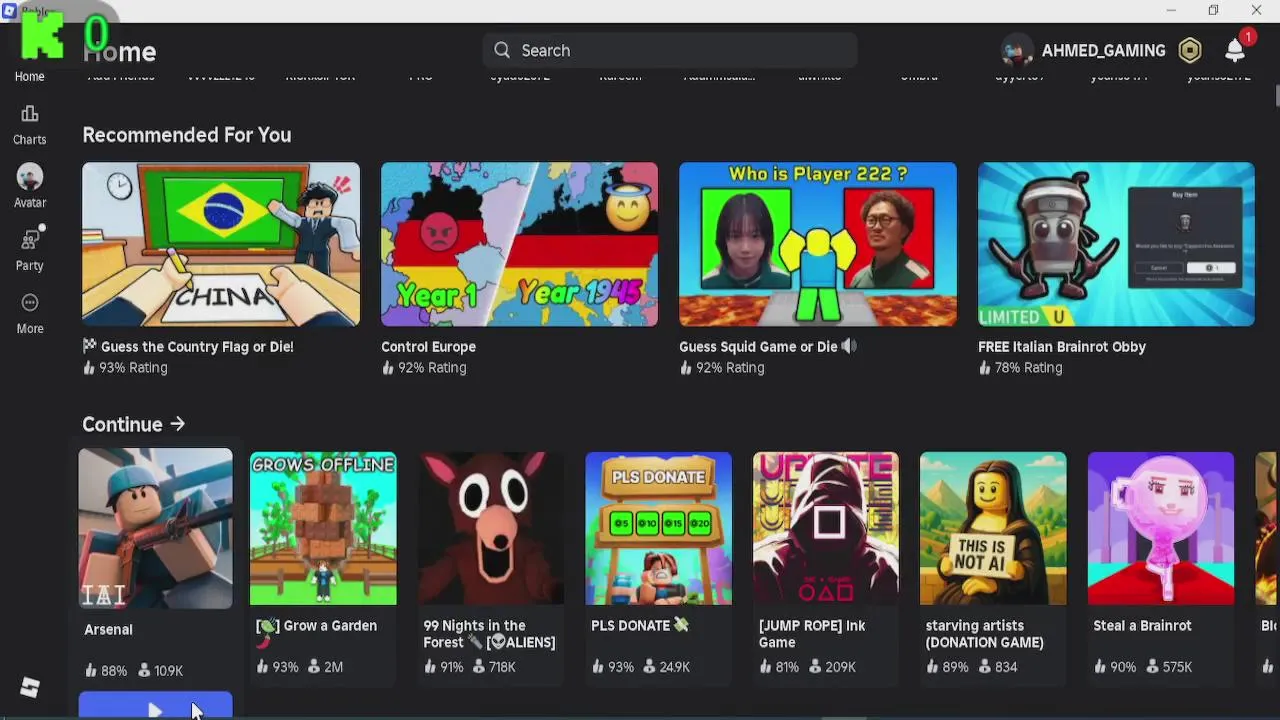The height and width of the screenshot is (720, 1280).
Task: Click the Steal a Brainrot title text
Action: pos(1142,625)
